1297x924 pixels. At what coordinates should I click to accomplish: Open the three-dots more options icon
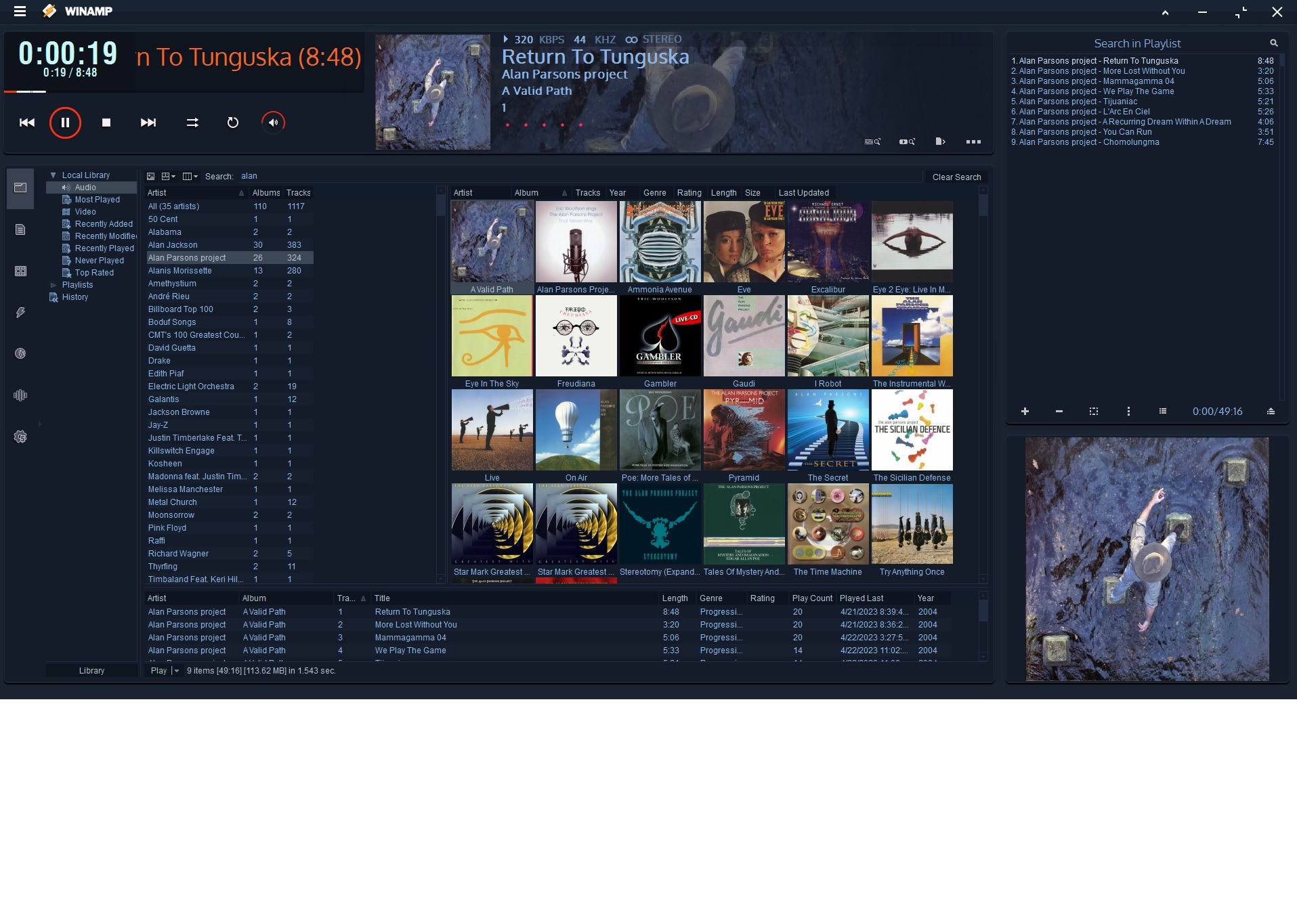point(973,141)
